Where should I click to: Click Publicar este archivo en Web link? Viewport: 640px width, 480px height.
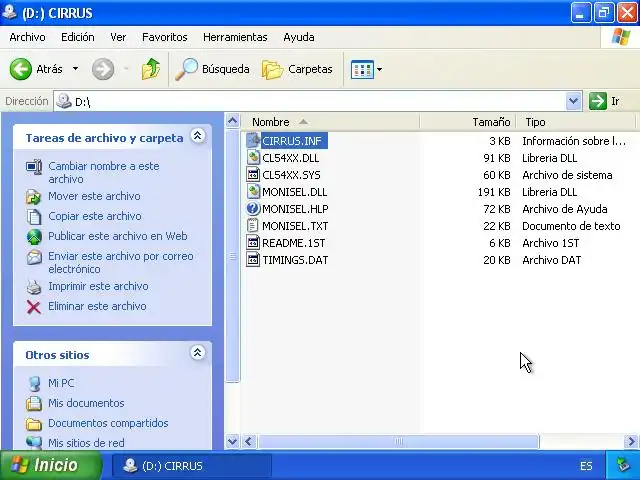coord(118,236)
